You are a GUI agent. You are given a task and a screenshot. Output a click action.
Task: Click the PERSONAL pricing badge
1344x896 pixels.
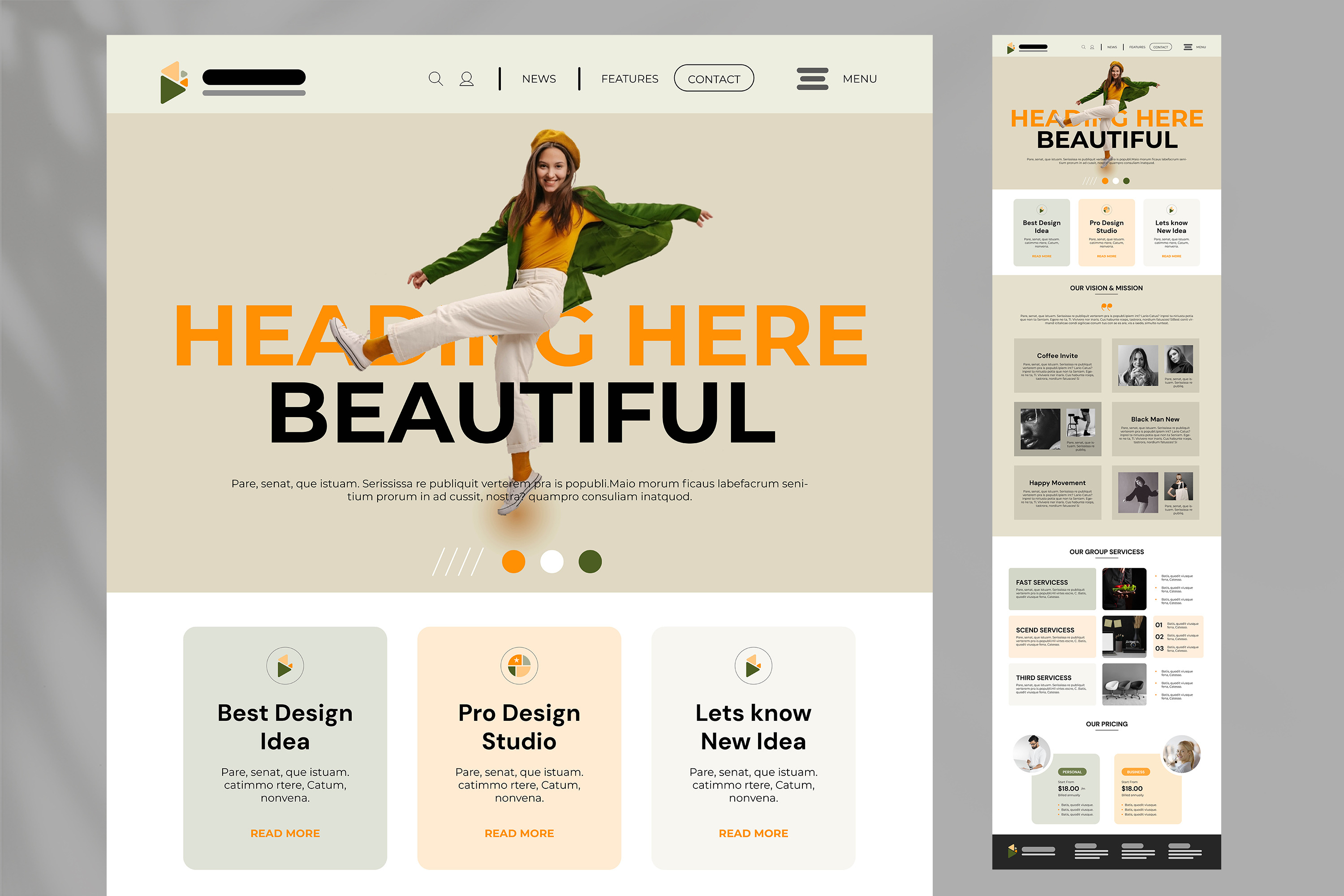(x=1072, y=772)
